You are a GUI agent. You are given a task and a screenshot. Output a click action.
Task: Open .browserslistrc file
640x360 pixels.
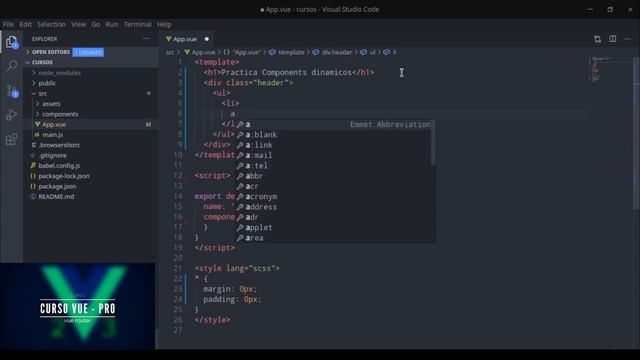click(59, 145)
